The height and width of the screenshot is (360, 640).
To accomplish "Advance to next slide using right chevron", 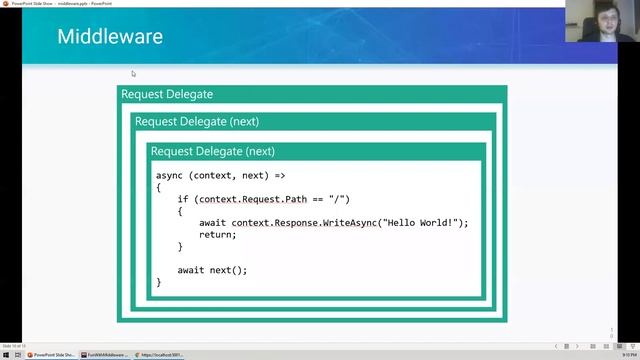I will 577,346.
